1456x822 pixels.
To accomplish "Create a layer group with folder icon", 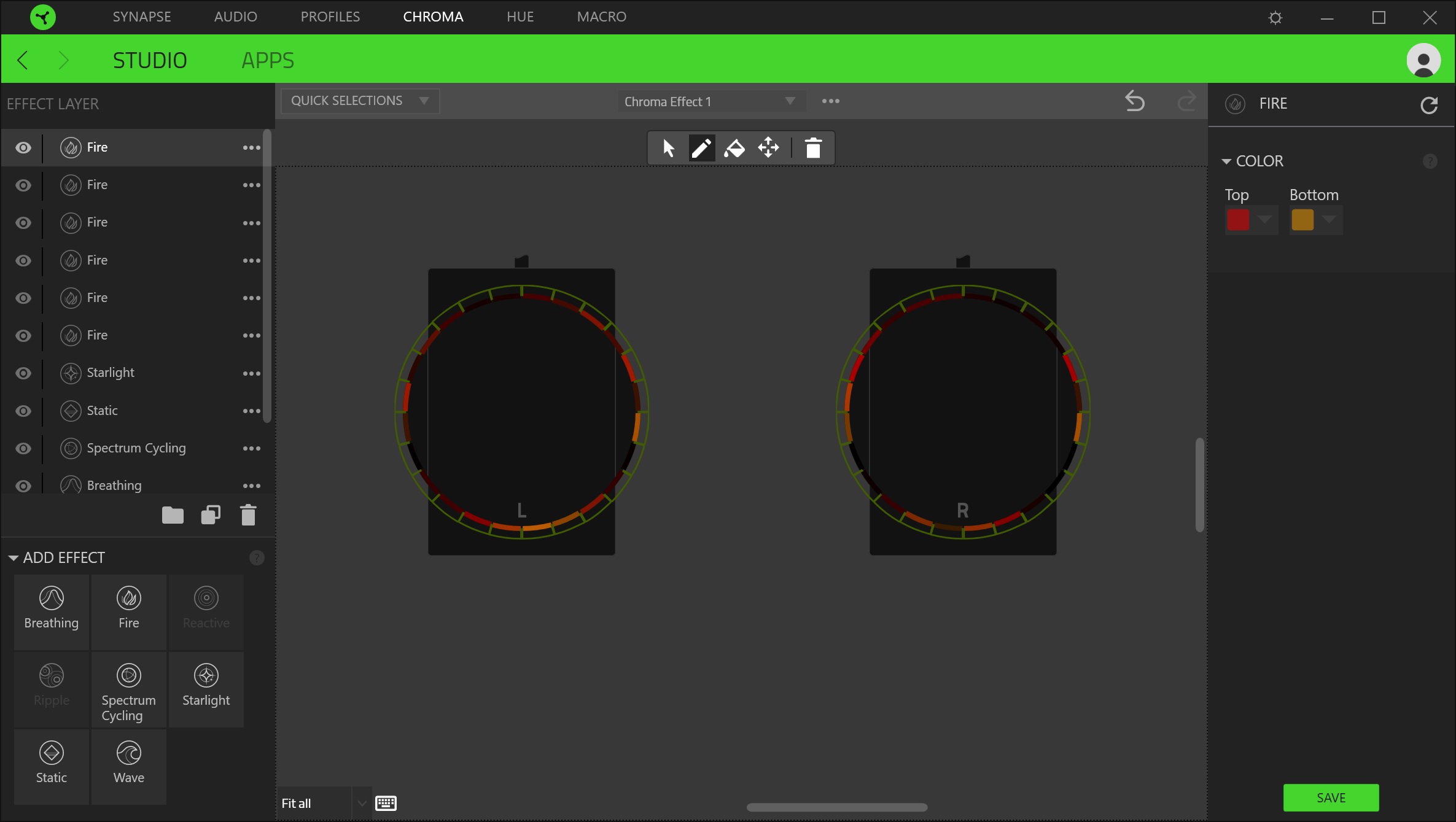I will tap(173, 515).
